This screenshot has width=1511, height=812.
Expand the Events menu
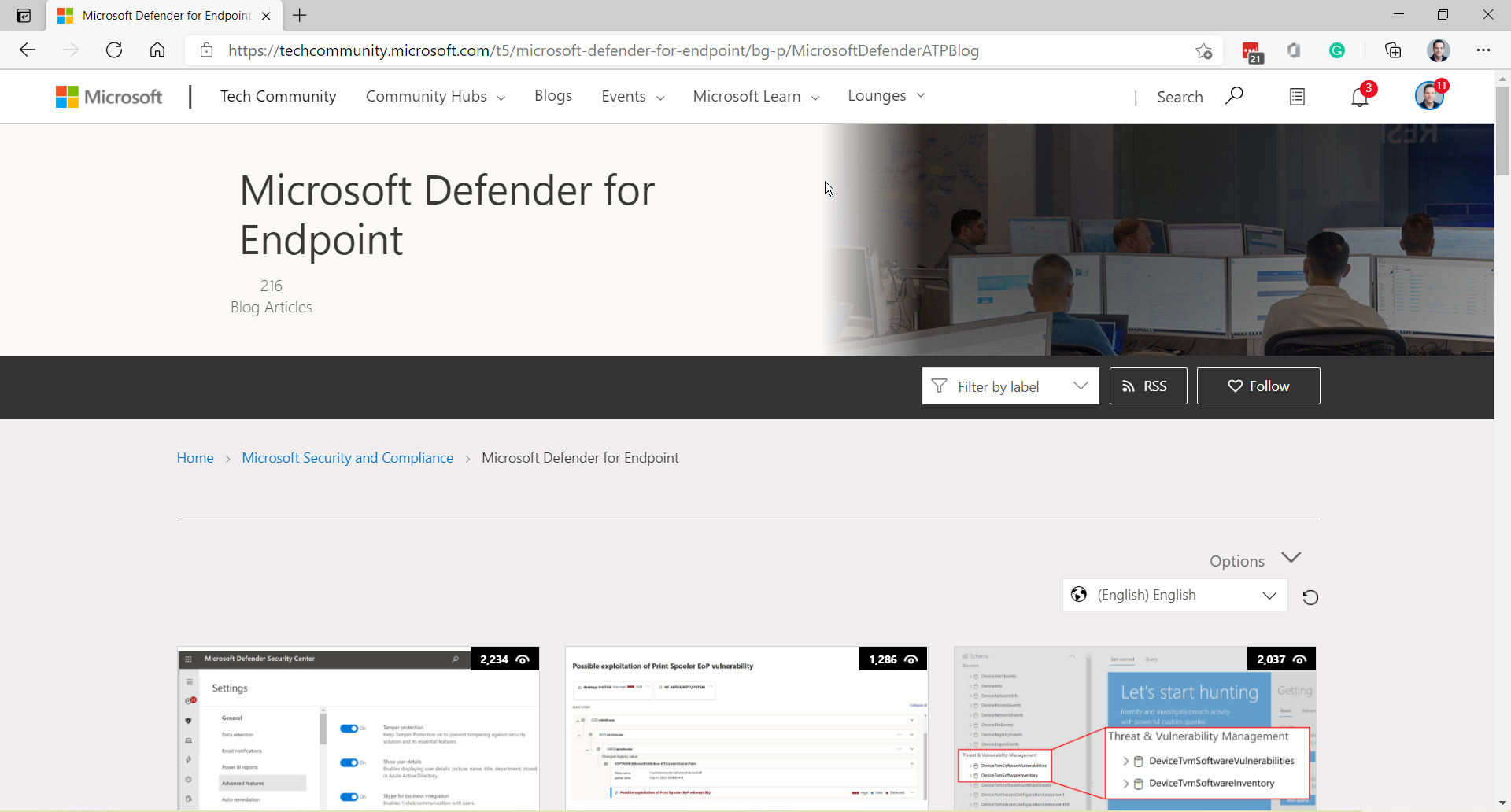point(633,96)
